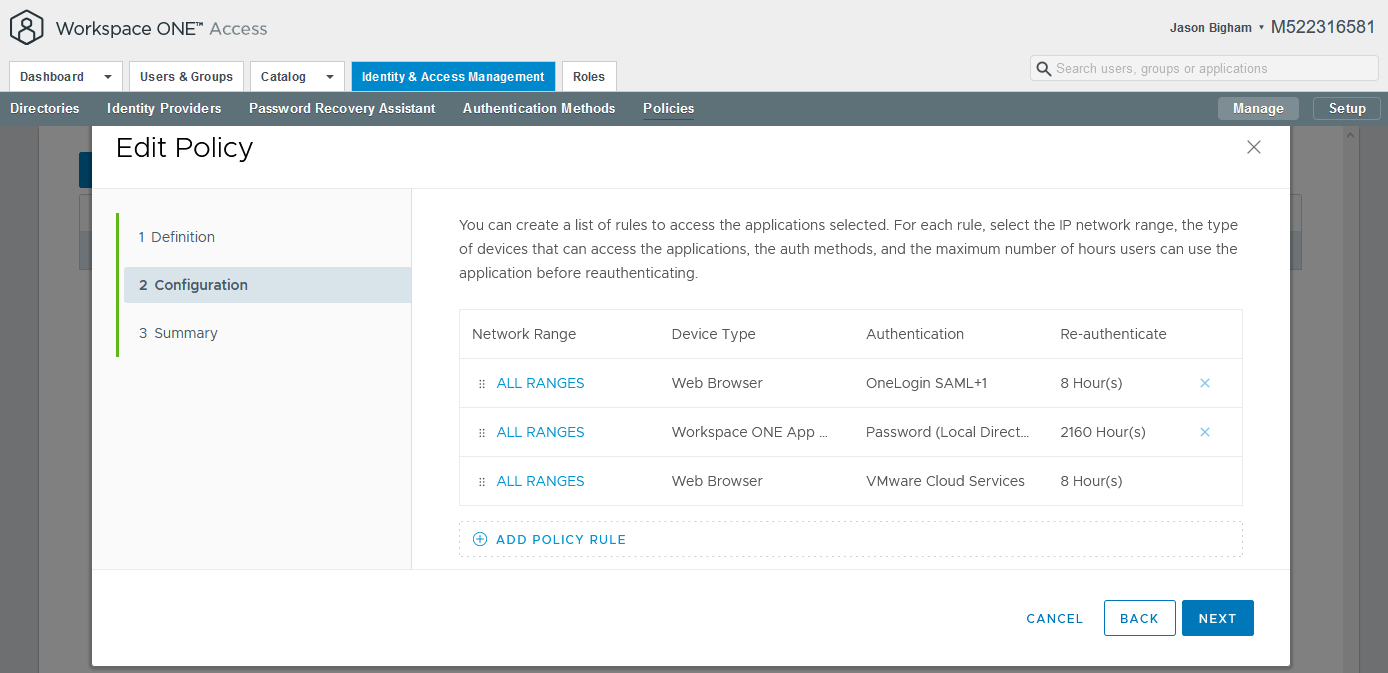Open the Authentication Methods section

(x=538, y=108)
